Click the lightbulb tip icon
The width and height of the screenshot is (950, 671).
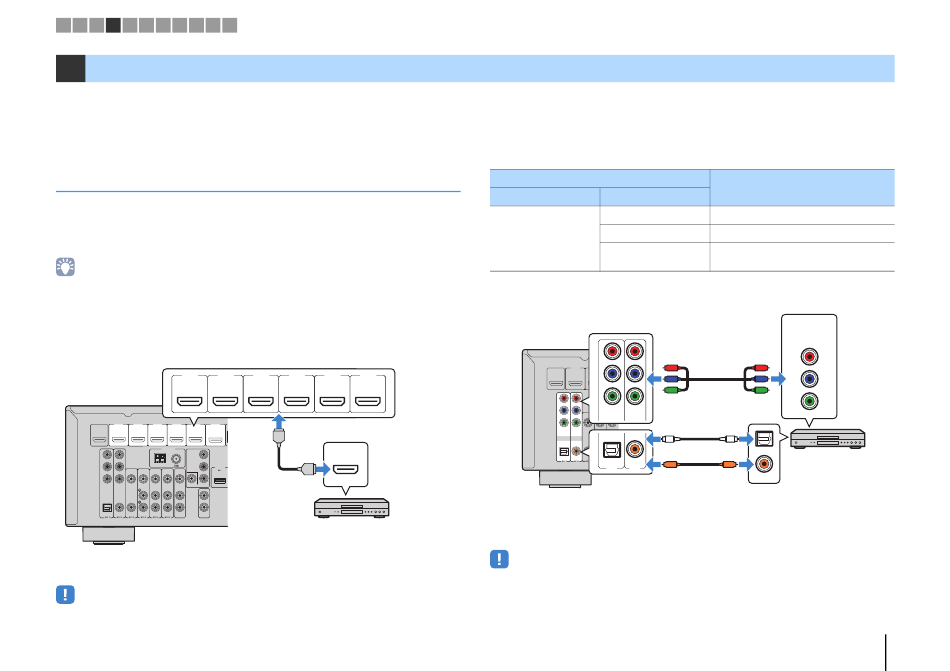[65, 267]
